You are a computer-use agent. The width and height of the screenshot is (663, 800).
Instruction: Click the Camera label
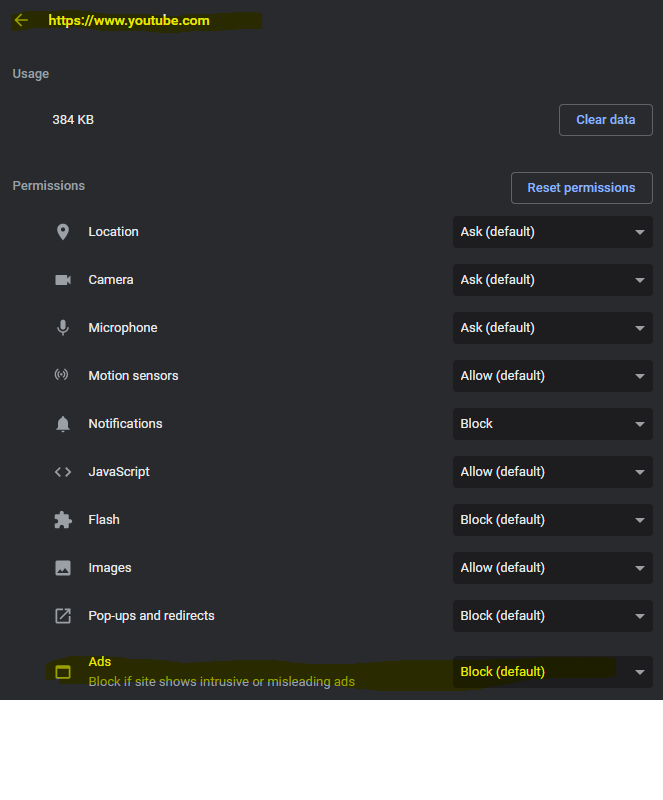click(x=111, y=280)
